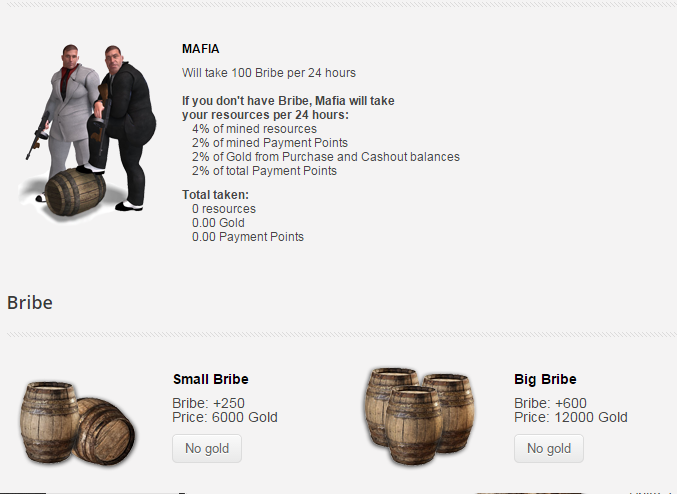Click 'Will take 100 Bribe per 24 hours'
This screenshot has width=677, height=494.
tap(268, 73)
